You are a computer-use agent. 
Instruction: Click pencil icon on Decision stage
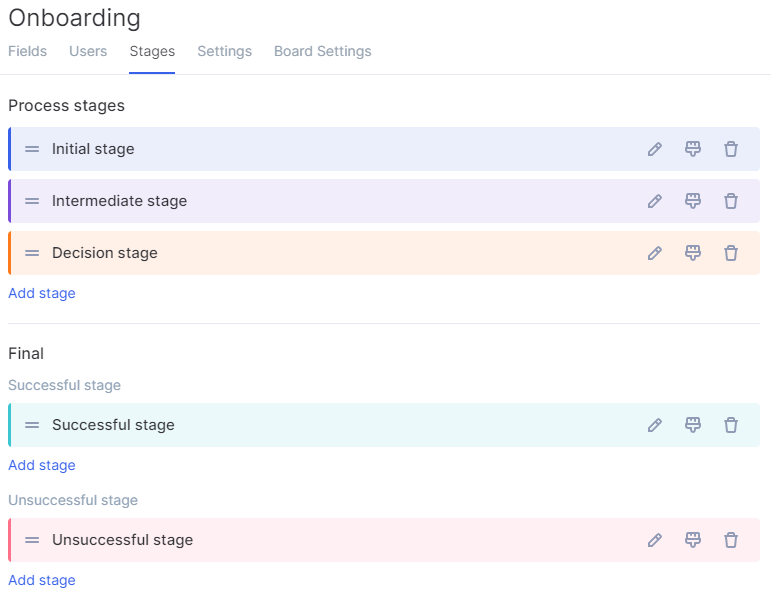click(654, 253)
